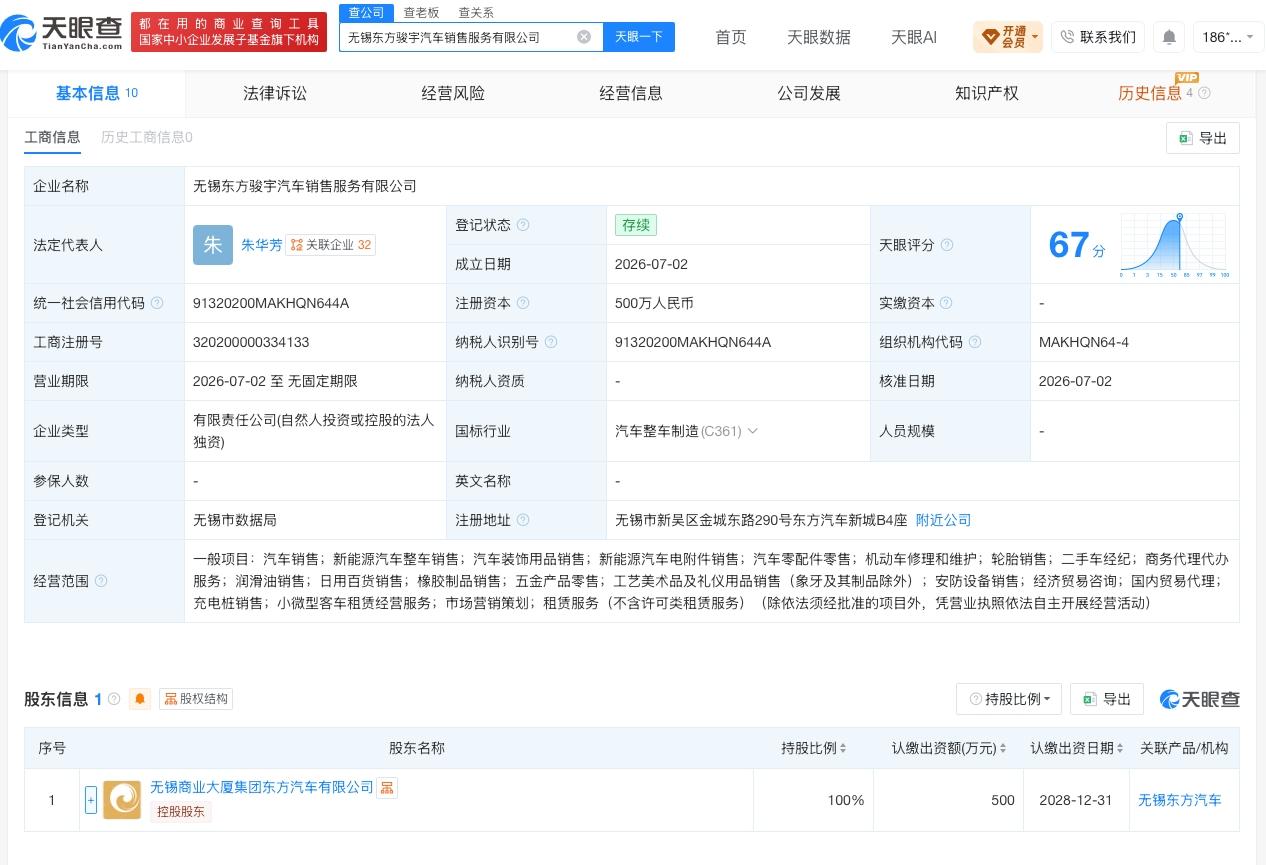This screenshot has height=865, width=1266.
Task: Switch to 查老板 search tab
Action: 421,13
